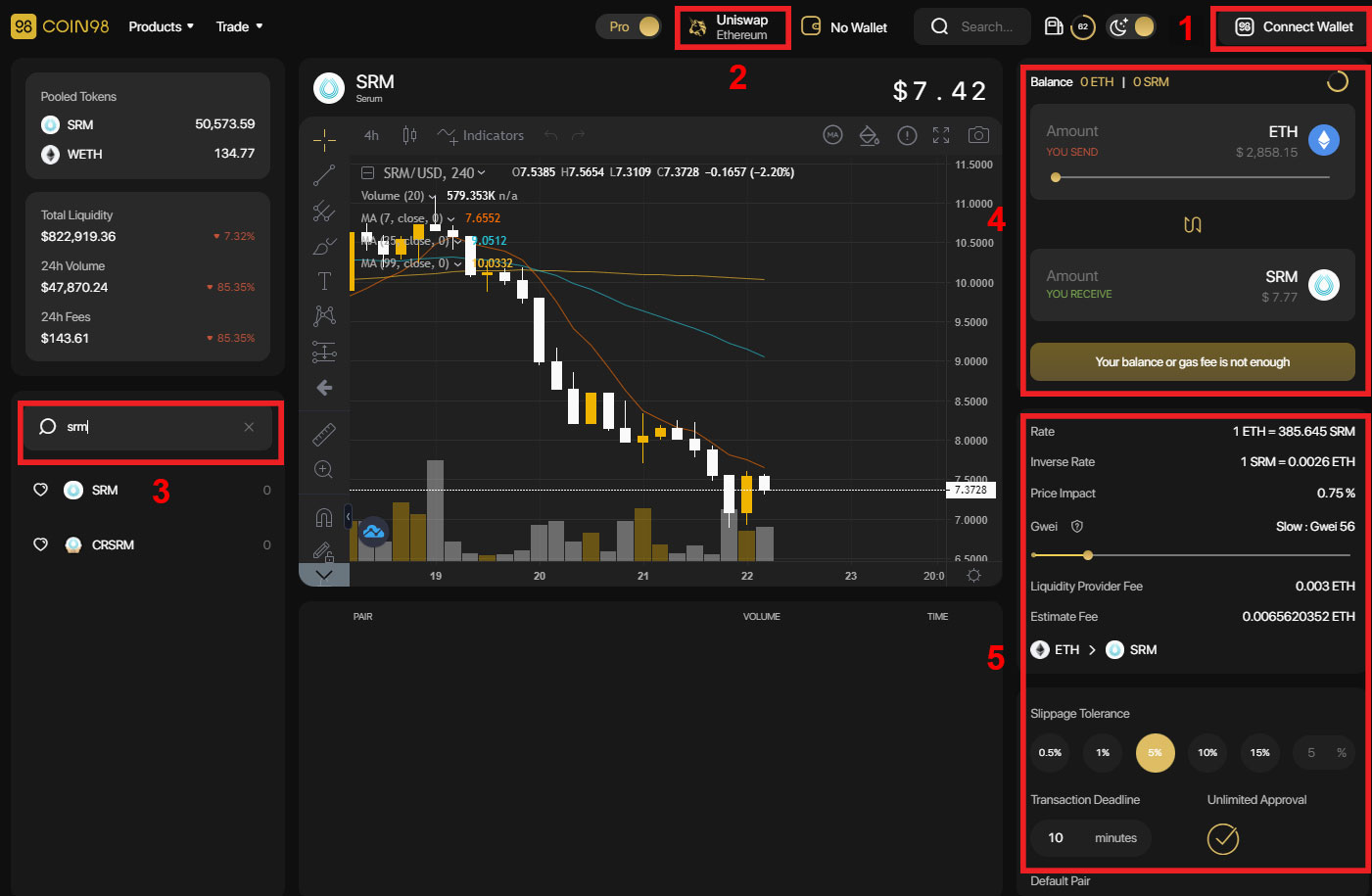Open the No Wallet selector

point(844,26)
